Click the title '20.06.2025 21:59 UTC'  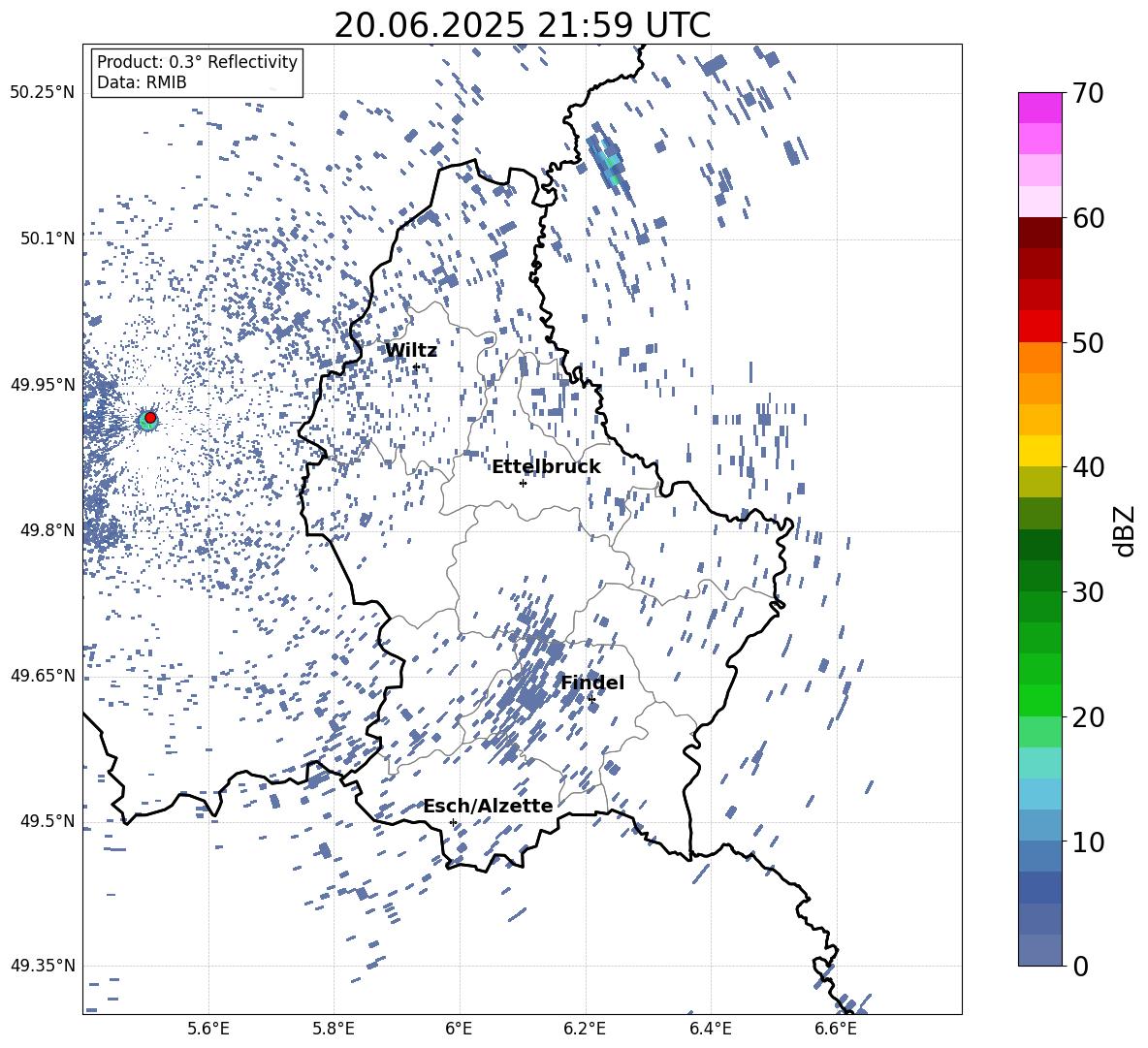(x=523, y=25)
